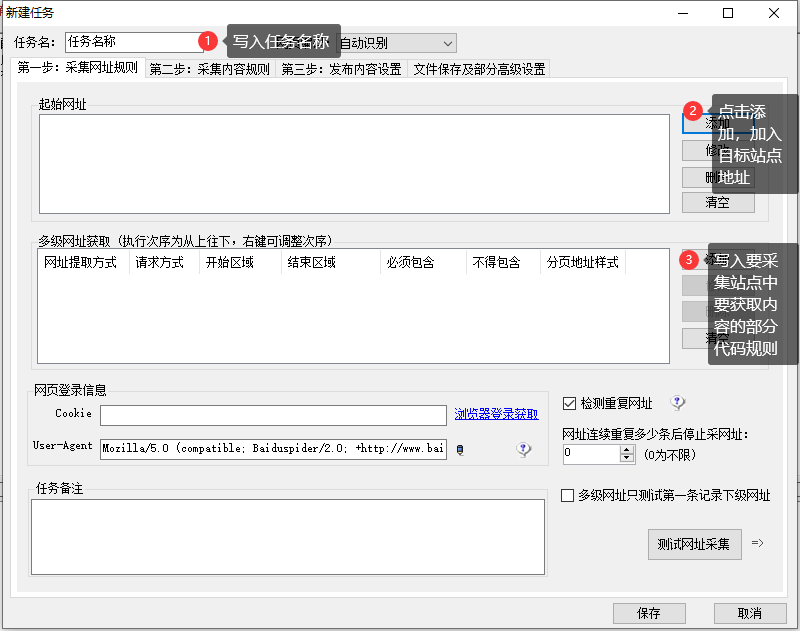
Task: Click help icon next to User-Agent field
Action: (523, 449)
